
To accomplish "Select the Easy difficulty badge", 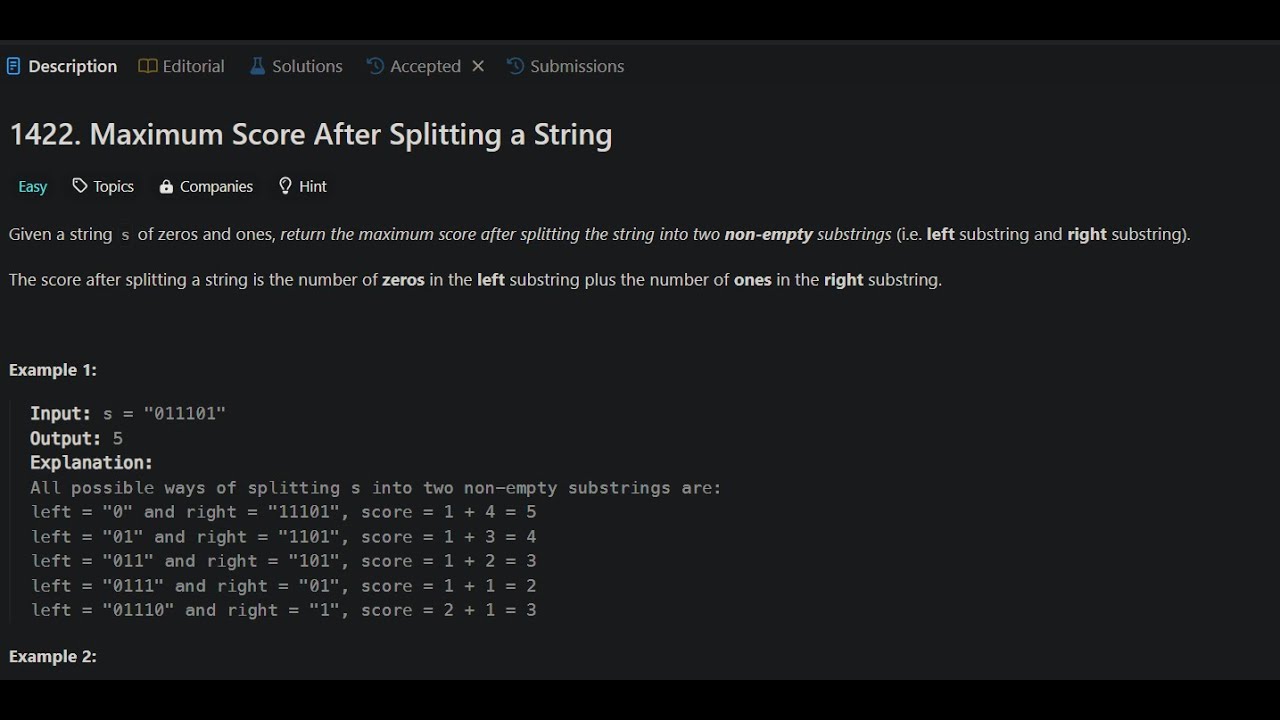I will click(x=32, y=187).
